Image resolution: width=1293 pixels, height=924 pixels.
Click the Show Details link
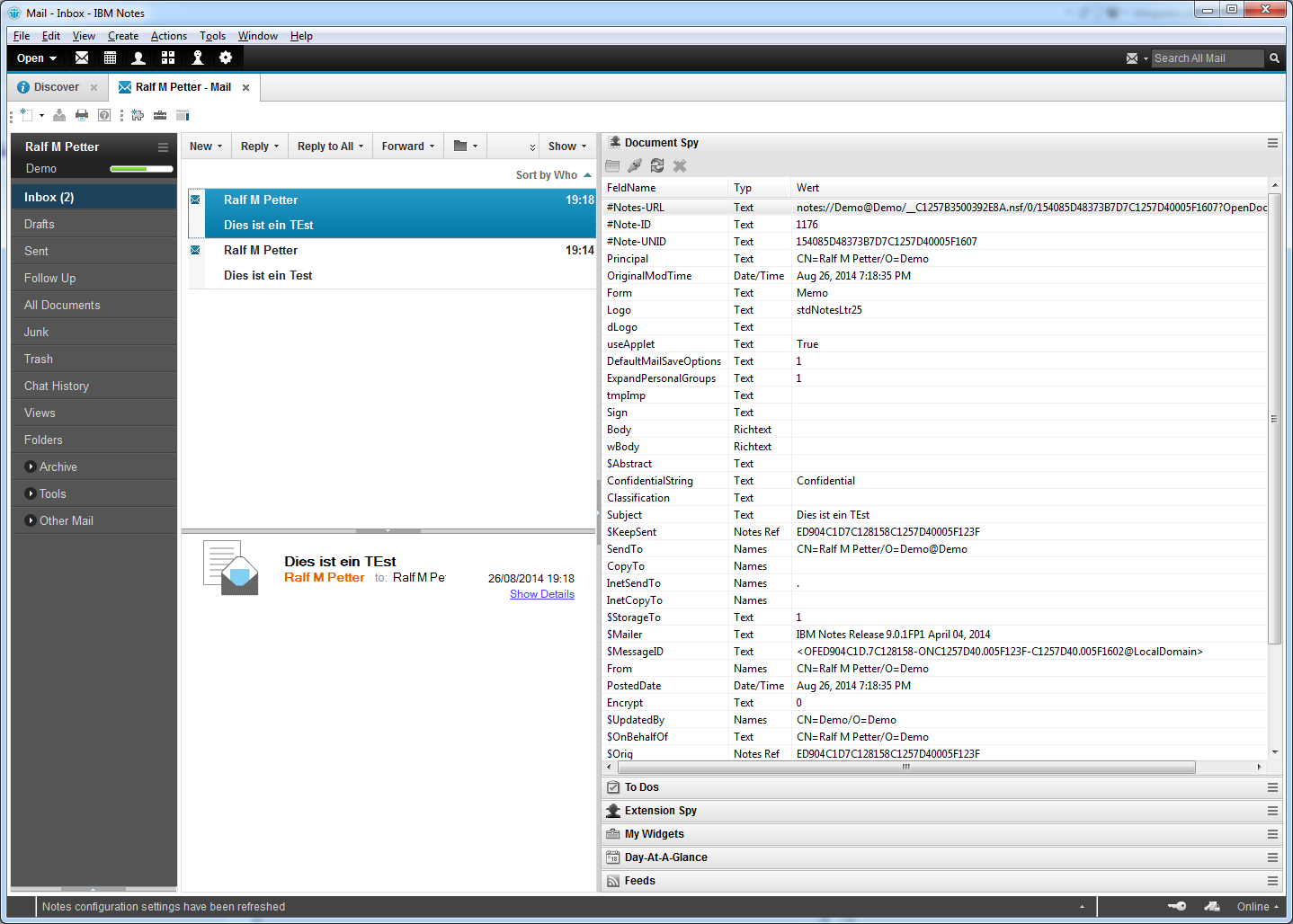tap(541, 594)
